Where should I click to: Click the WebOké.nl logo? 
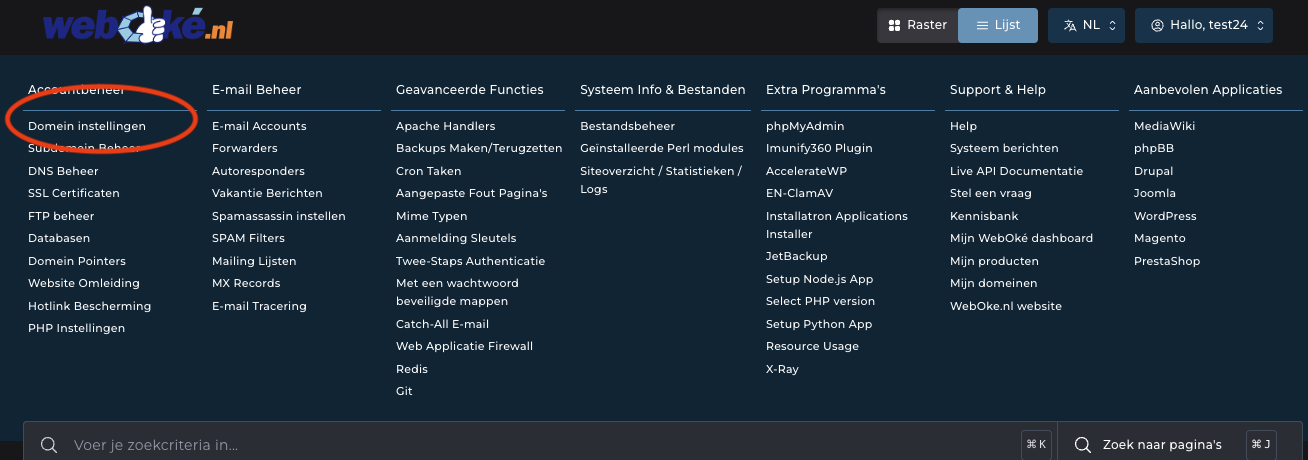(138, 25)
